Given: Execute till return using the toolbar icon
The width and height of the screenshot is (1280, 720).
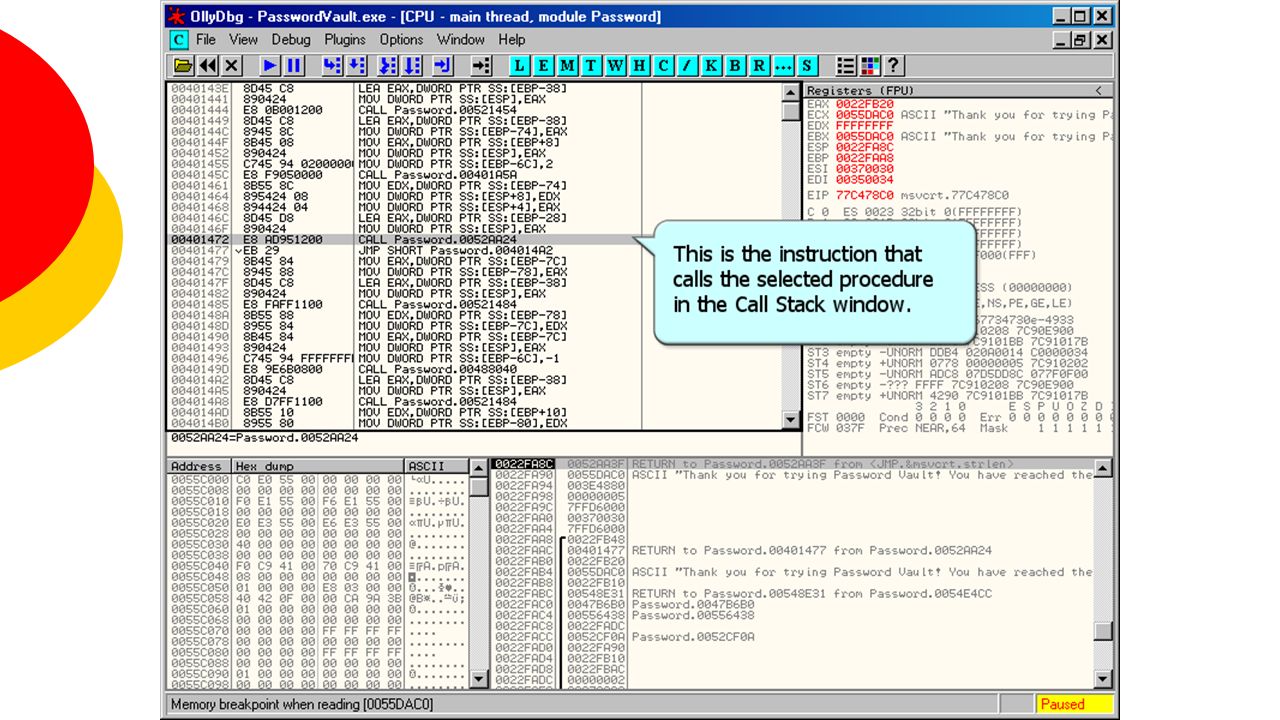Looking at the screenshot, I should pyautogui.click(x=442, y=66).
